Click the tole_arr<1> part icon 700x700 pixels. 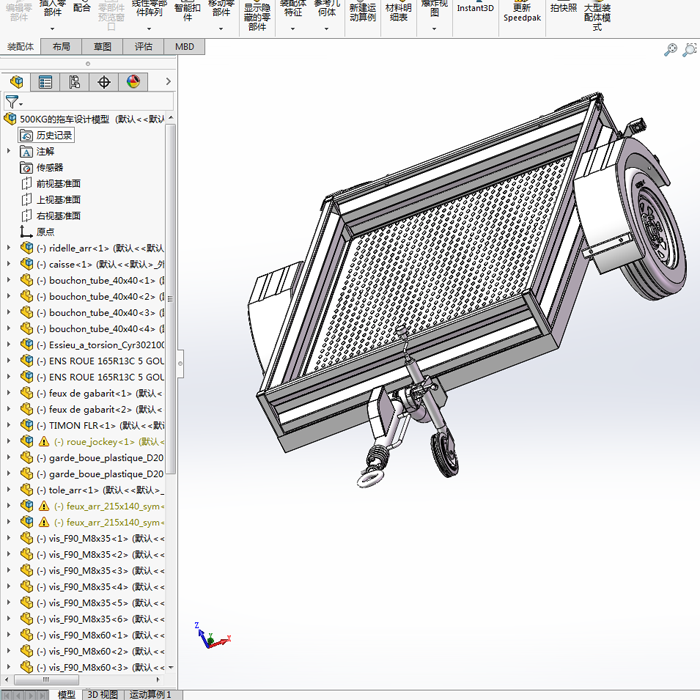click(26, 490)
